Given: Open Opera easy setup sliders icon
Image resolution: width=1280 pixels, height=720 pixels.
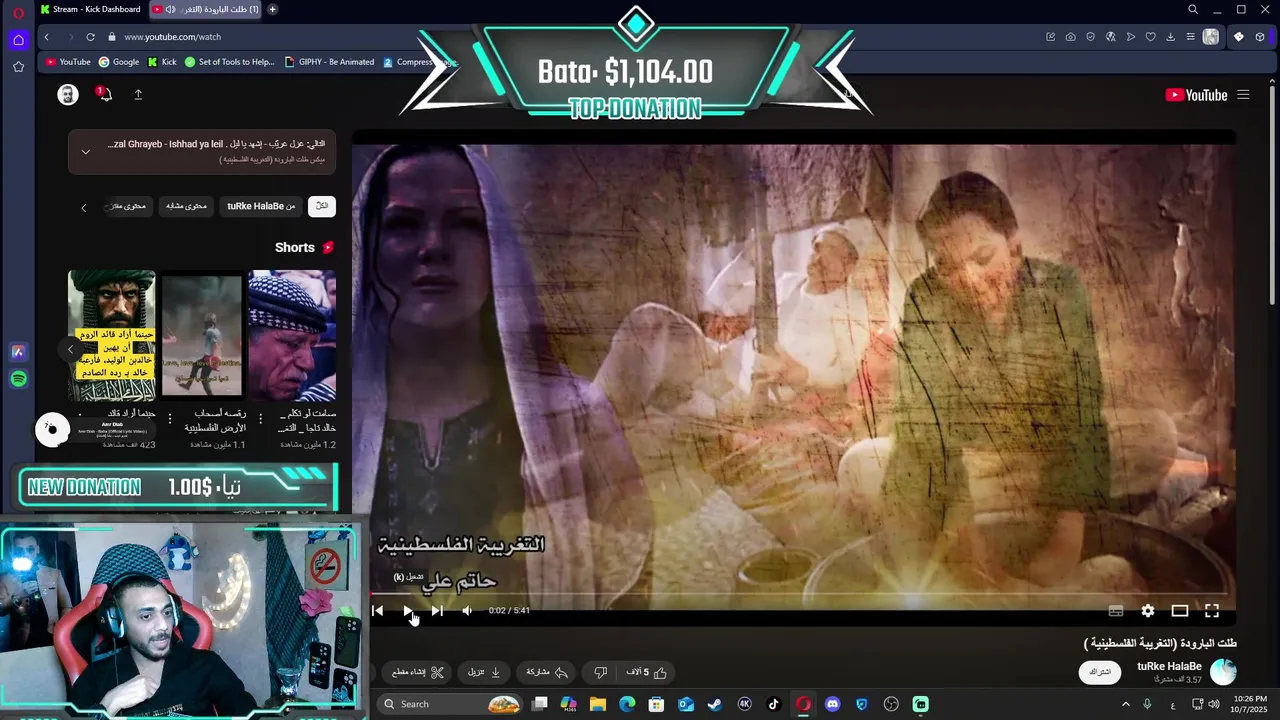Looking at the screenshot, I should click(x=1190, y=37).
